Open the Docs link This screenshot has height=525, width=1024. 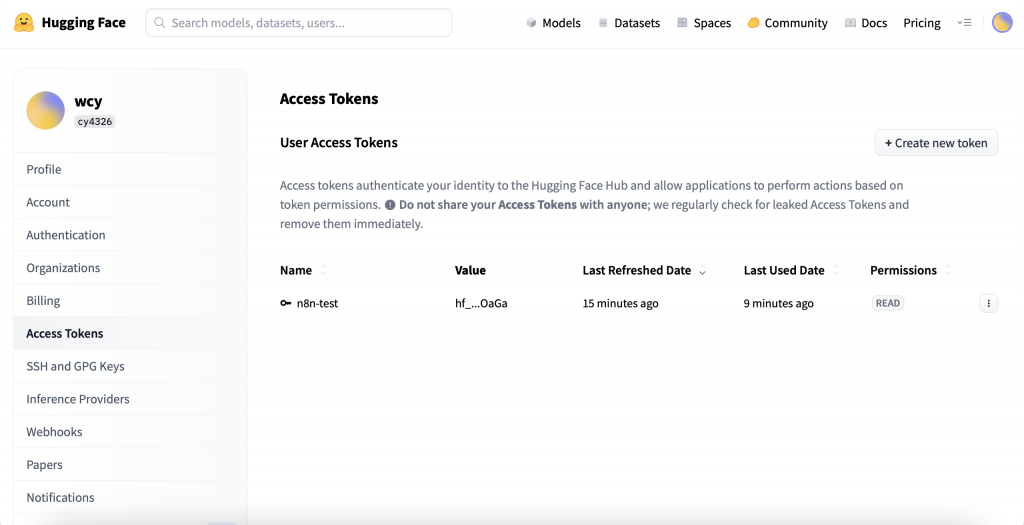[866, 23]
